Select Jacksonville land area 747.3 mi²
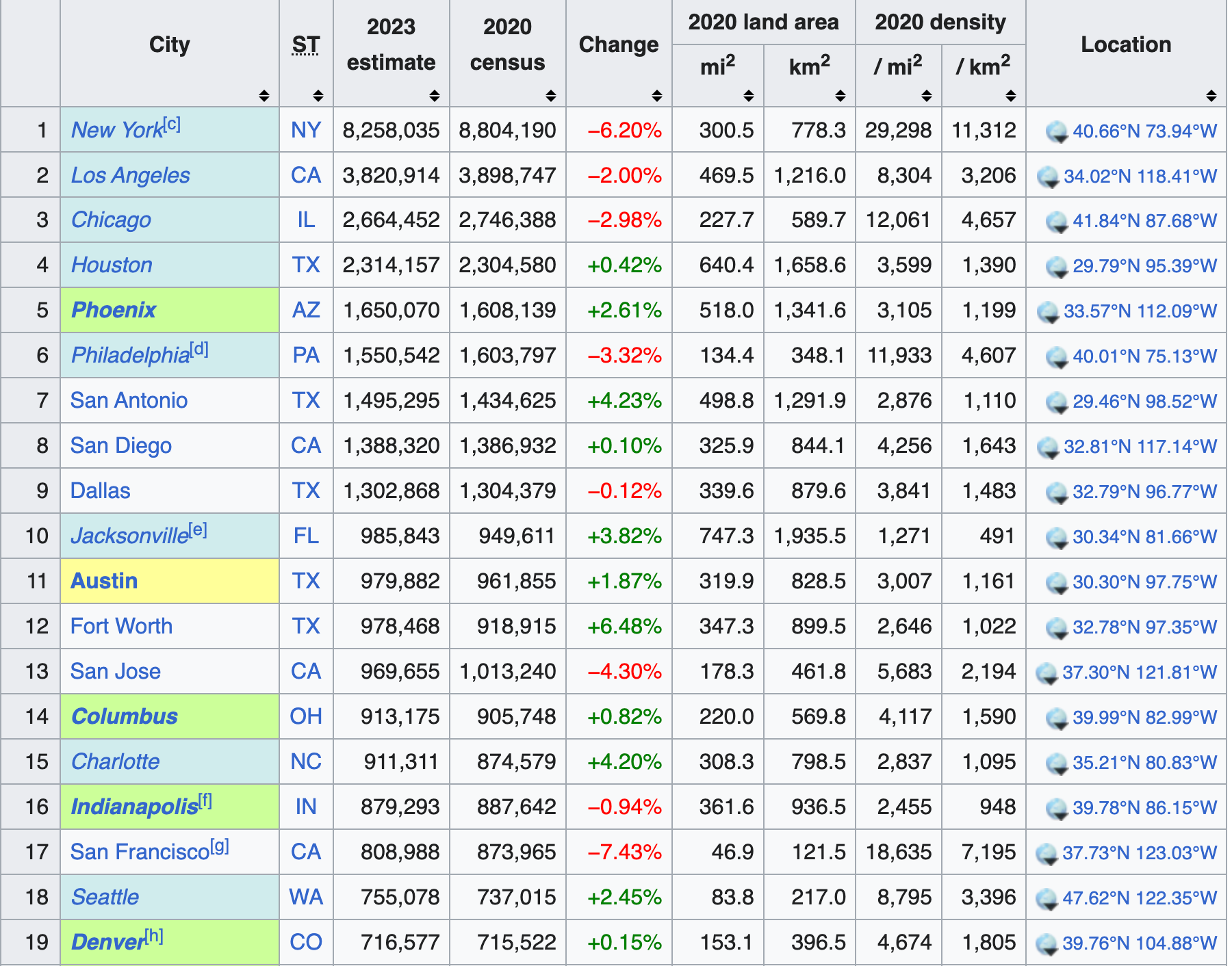The height and width of the screenshot is (966, 1232). (x=726, y=536)
